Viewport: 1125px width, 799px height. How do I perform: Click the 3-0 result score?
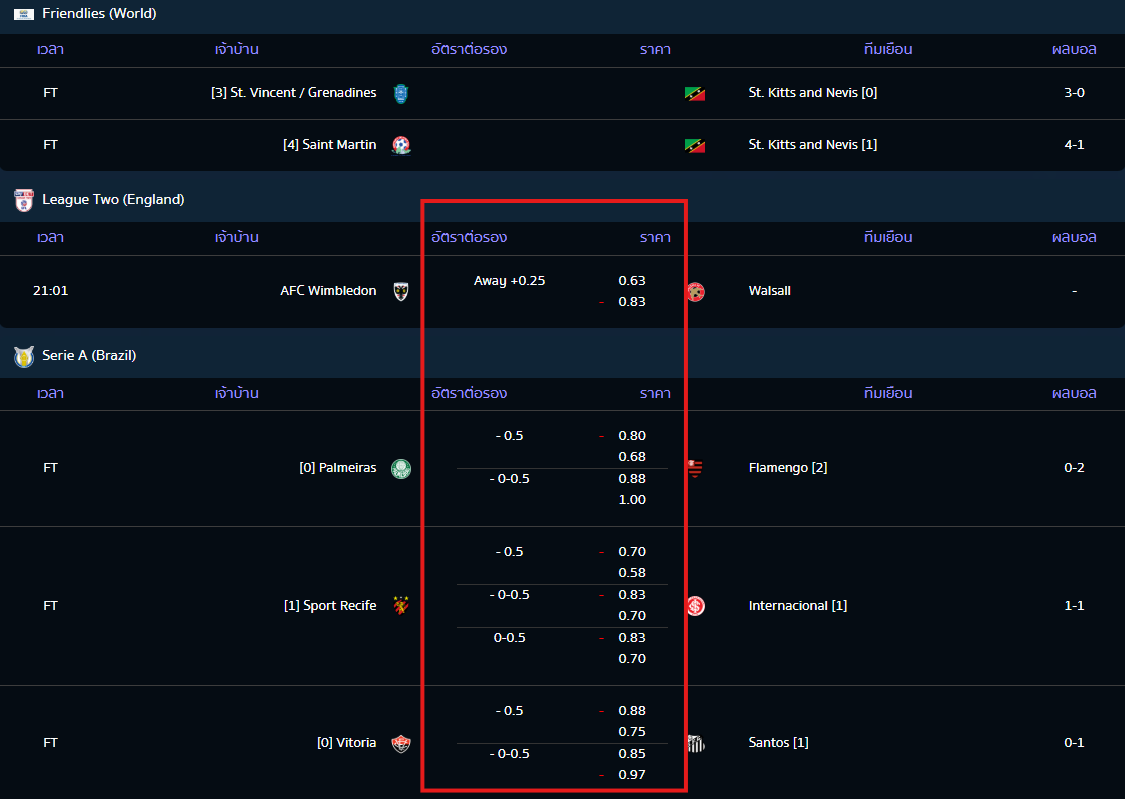pyautogui.click(x=1074, y=93)
